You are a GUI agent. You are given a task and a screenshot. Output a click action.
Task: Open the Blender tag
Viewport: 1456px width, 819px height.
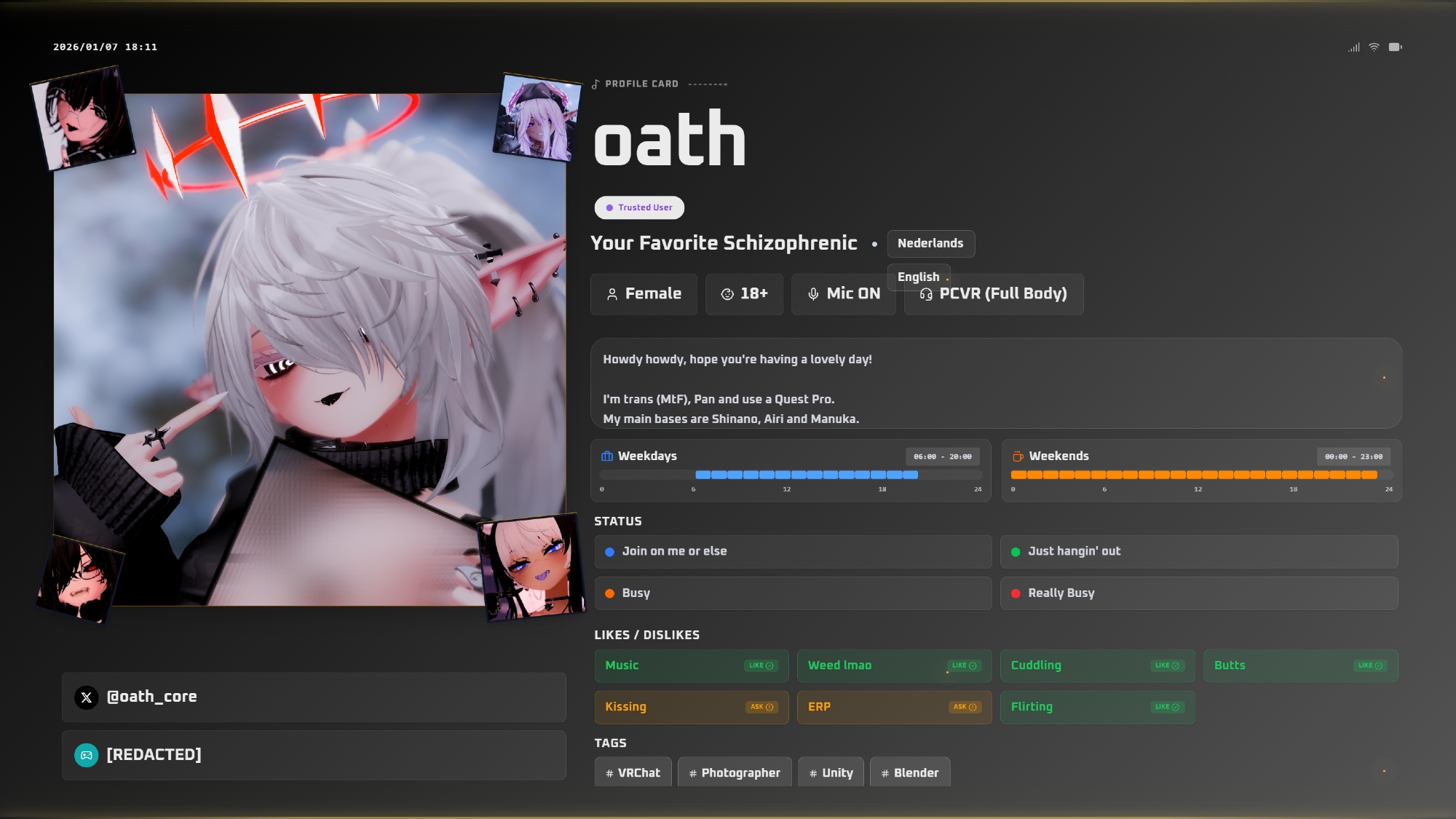(910, 773)
